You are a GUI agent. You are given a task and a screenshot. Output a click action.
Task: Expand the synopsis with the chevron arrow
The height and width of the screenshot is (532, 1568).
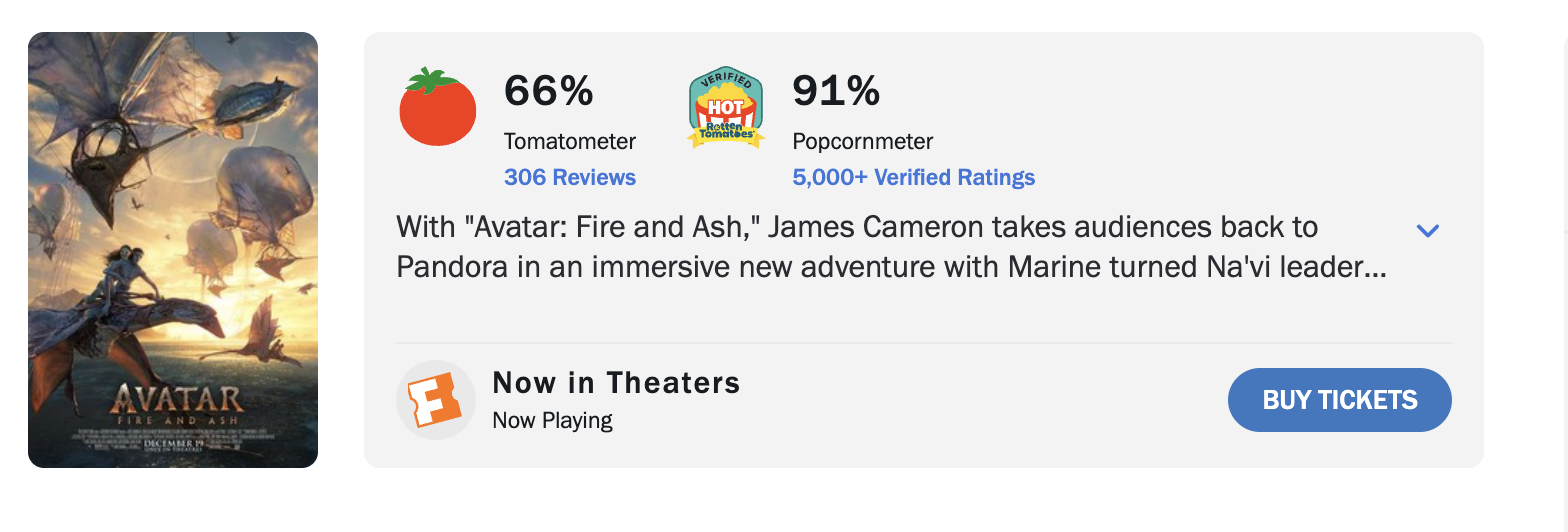click(x=1427, y=231)
